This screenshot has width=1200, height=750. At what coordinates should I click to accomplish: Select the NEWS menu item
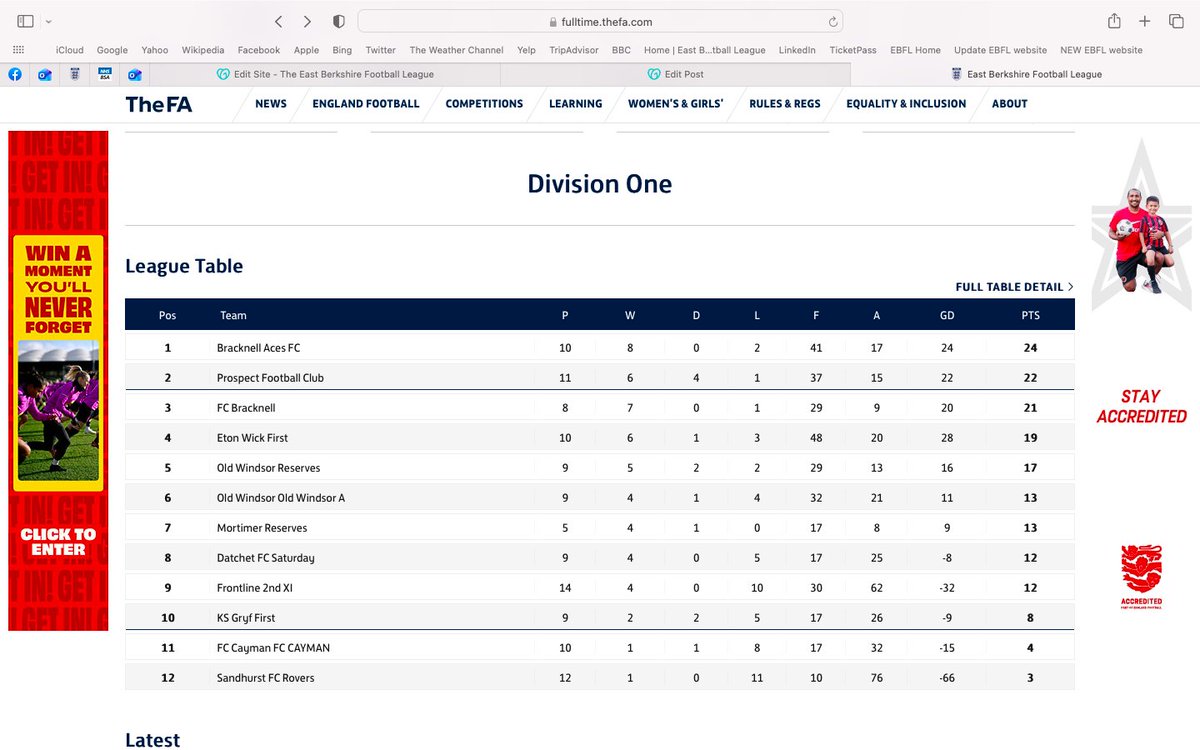point(270,104)
